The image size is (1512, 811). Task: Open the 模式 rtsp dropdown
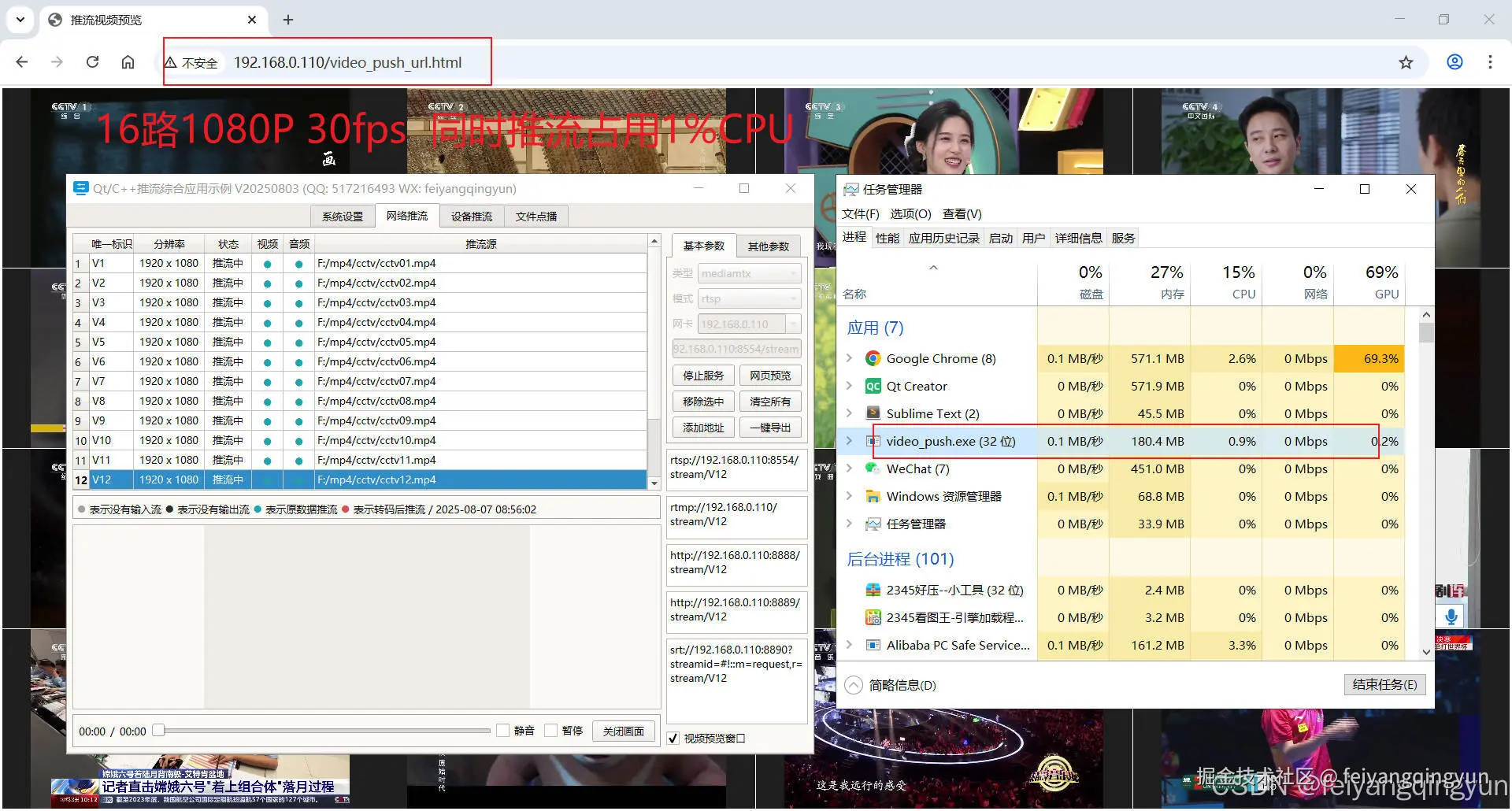point(749,298)
